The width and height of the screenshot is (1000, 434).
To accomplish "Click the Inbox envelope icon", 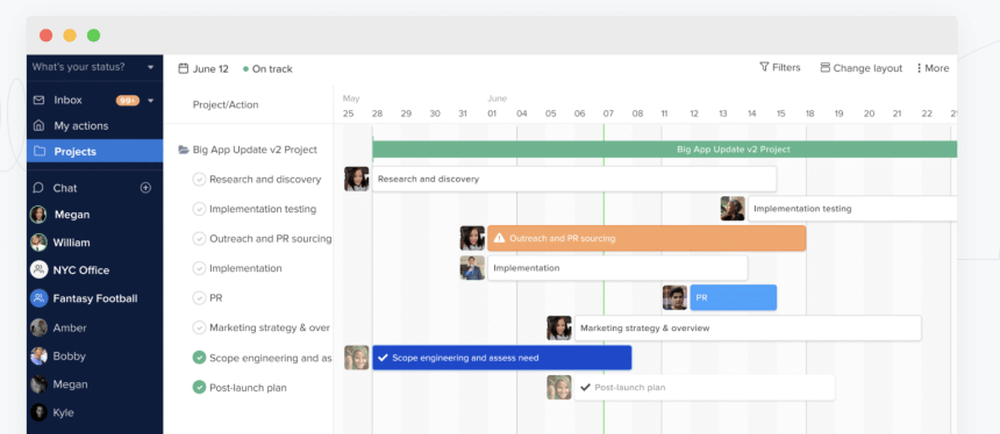I will click(39, 100).
